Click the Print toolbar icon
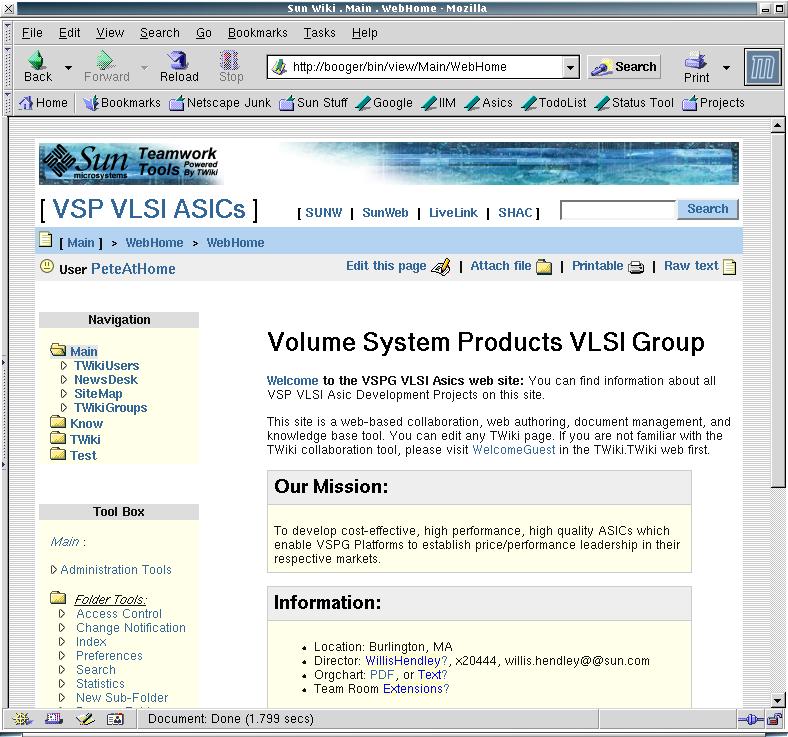 [x=696, y=62]
